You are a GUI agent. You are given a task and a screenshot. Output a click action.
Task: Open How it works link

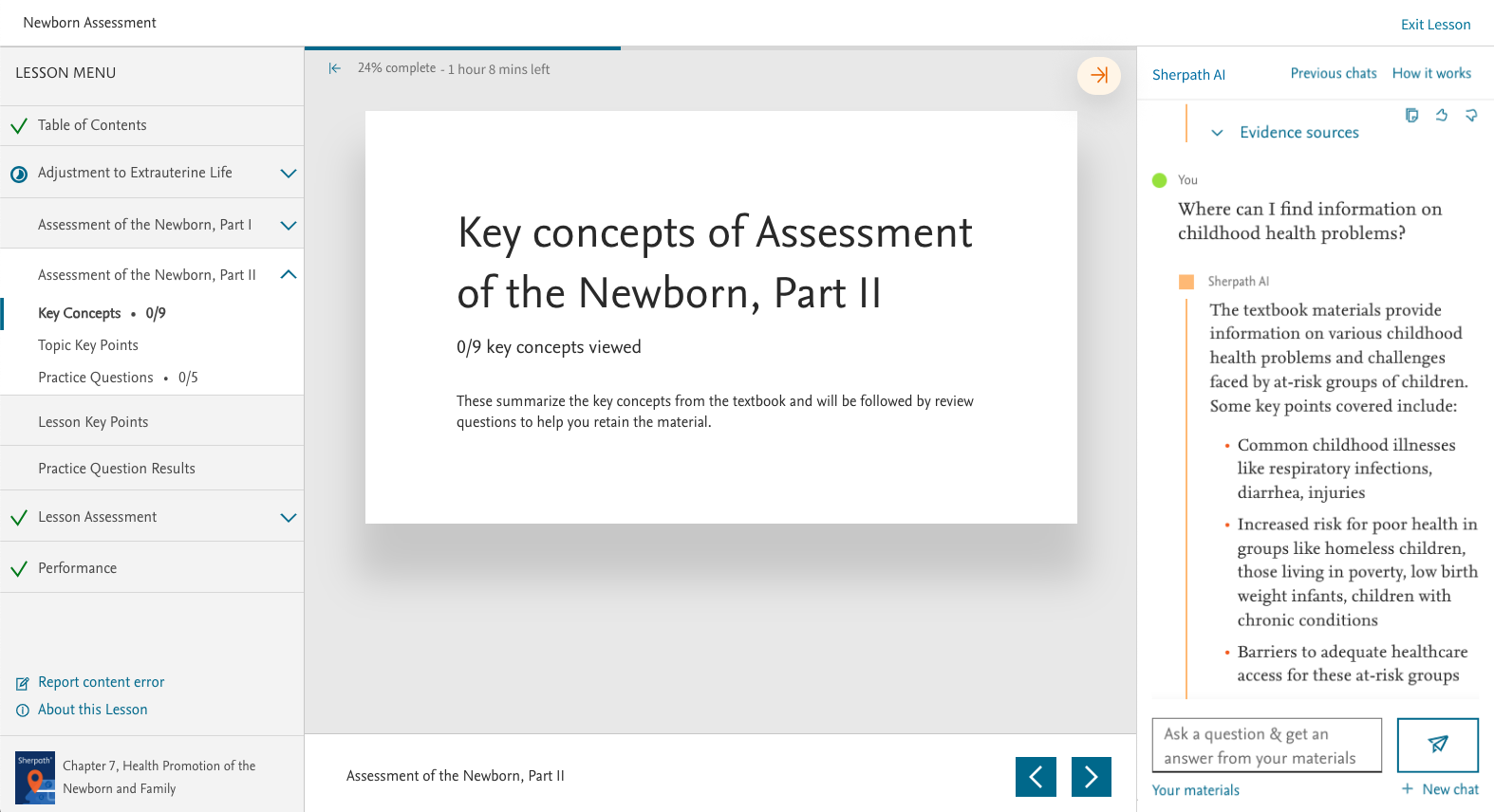(x=1431, y=73)
